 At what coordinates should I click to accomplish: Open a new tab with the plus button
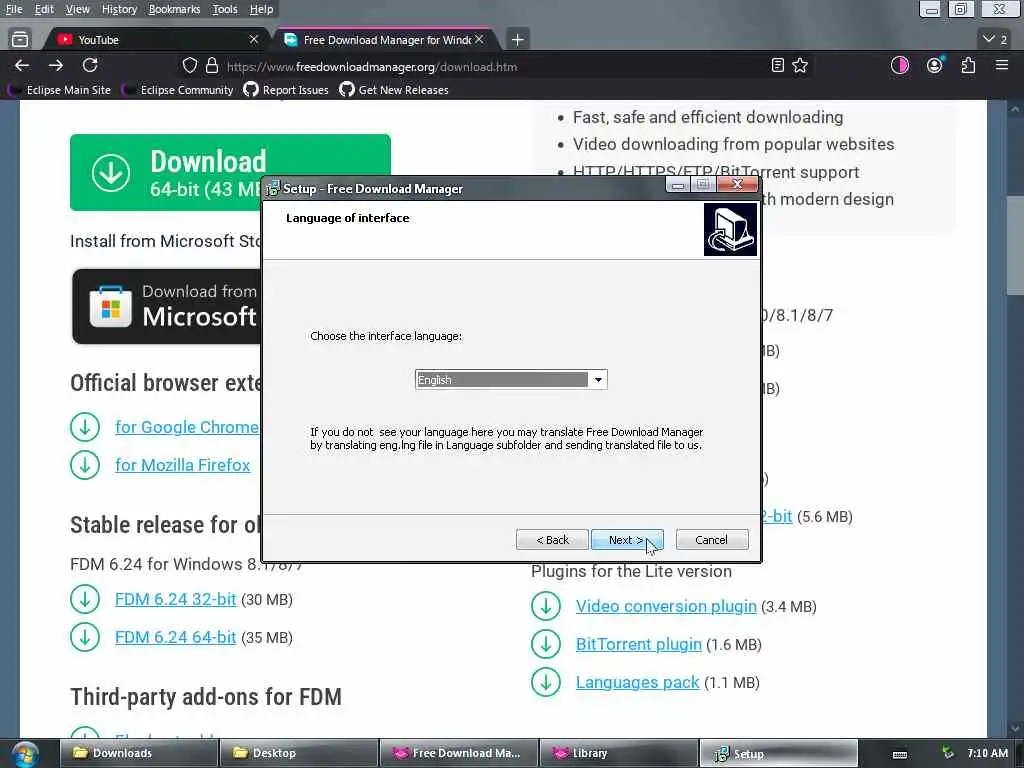pos(517,40)
